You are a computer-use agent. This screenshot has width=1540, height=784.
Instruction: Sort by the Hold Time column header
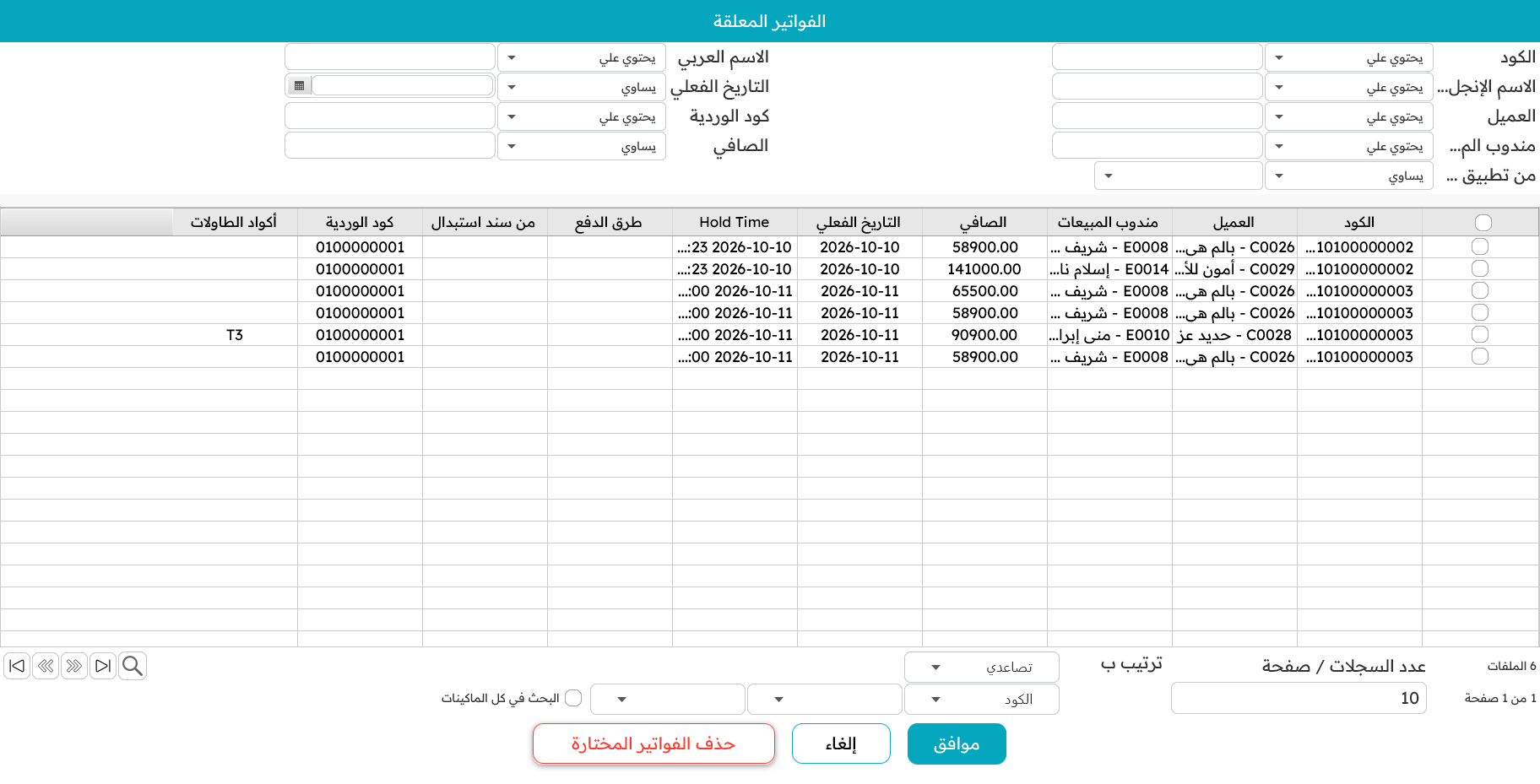735,223
